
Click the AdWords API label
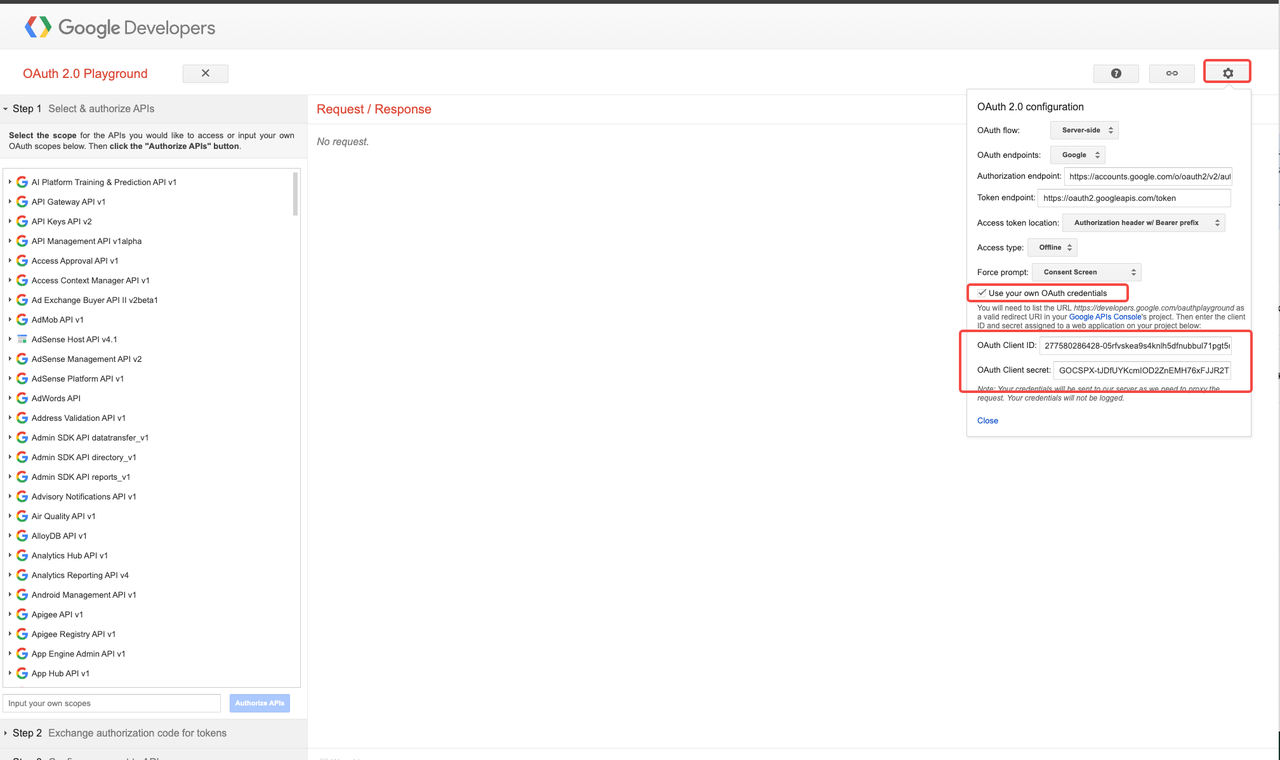point(56,398)
